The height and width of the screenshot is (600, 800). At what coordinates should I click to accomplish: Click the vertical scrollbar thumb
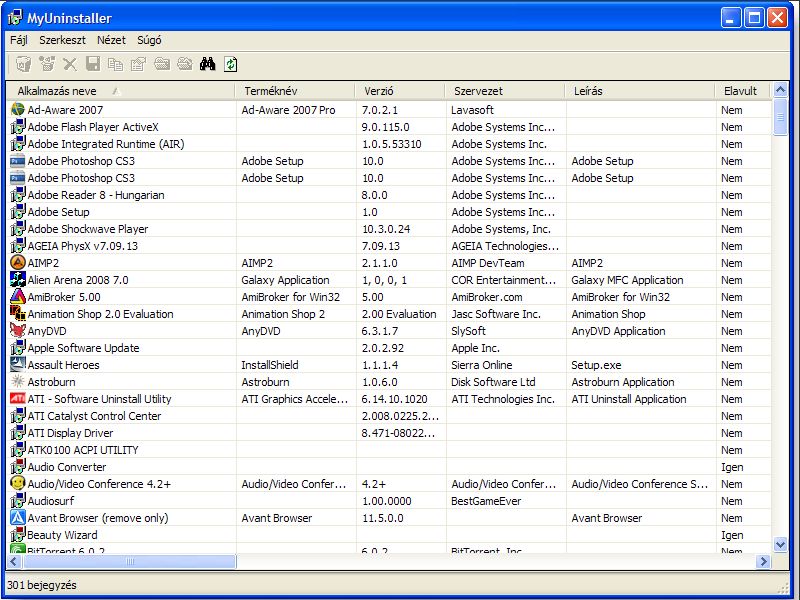click(x=780, y=117)
